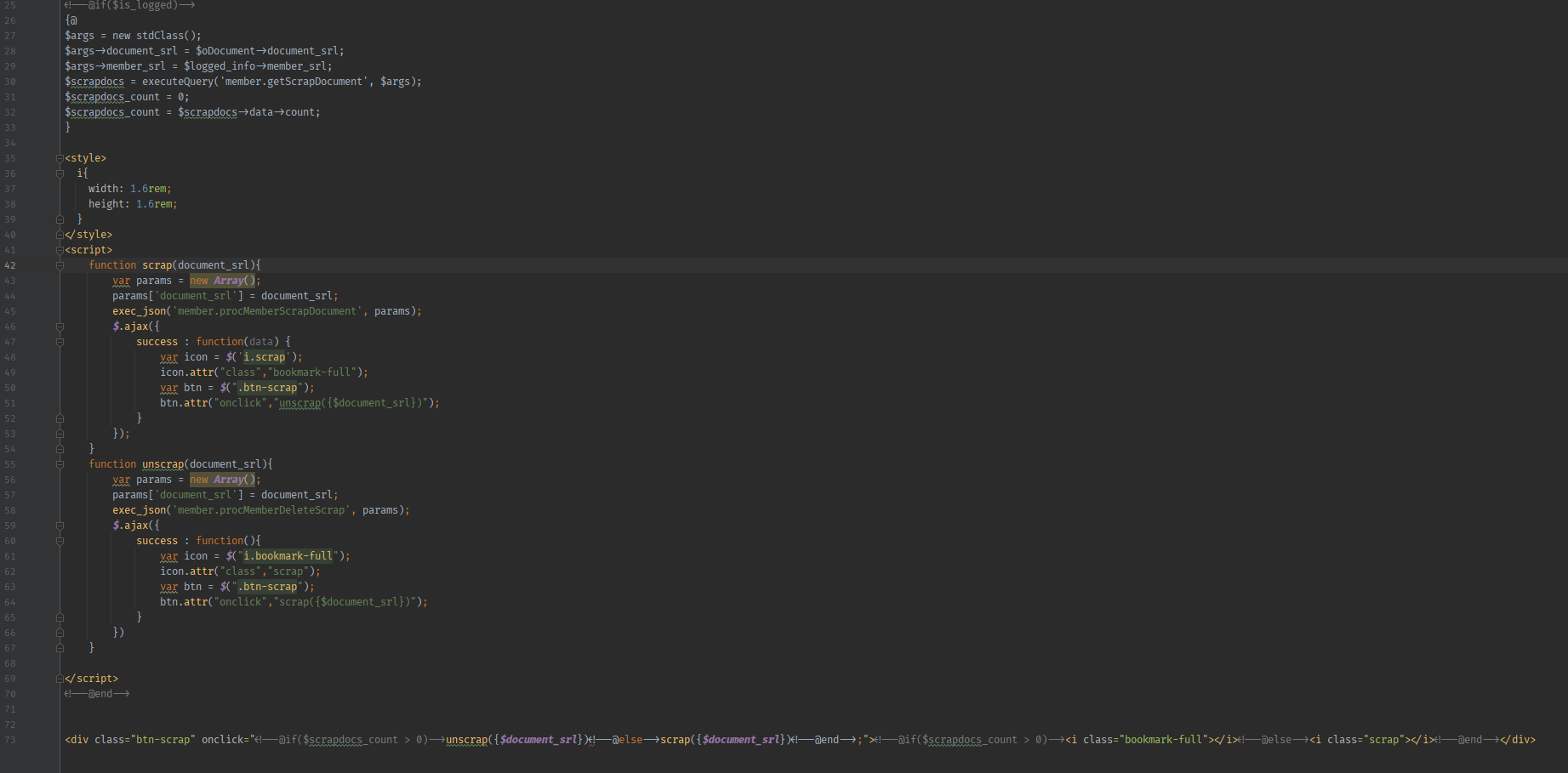The height and width of the screenshot is (773, 1568).
Task: Click 'height: 1.6rem;' on line 38
Action: pos(133,204)
